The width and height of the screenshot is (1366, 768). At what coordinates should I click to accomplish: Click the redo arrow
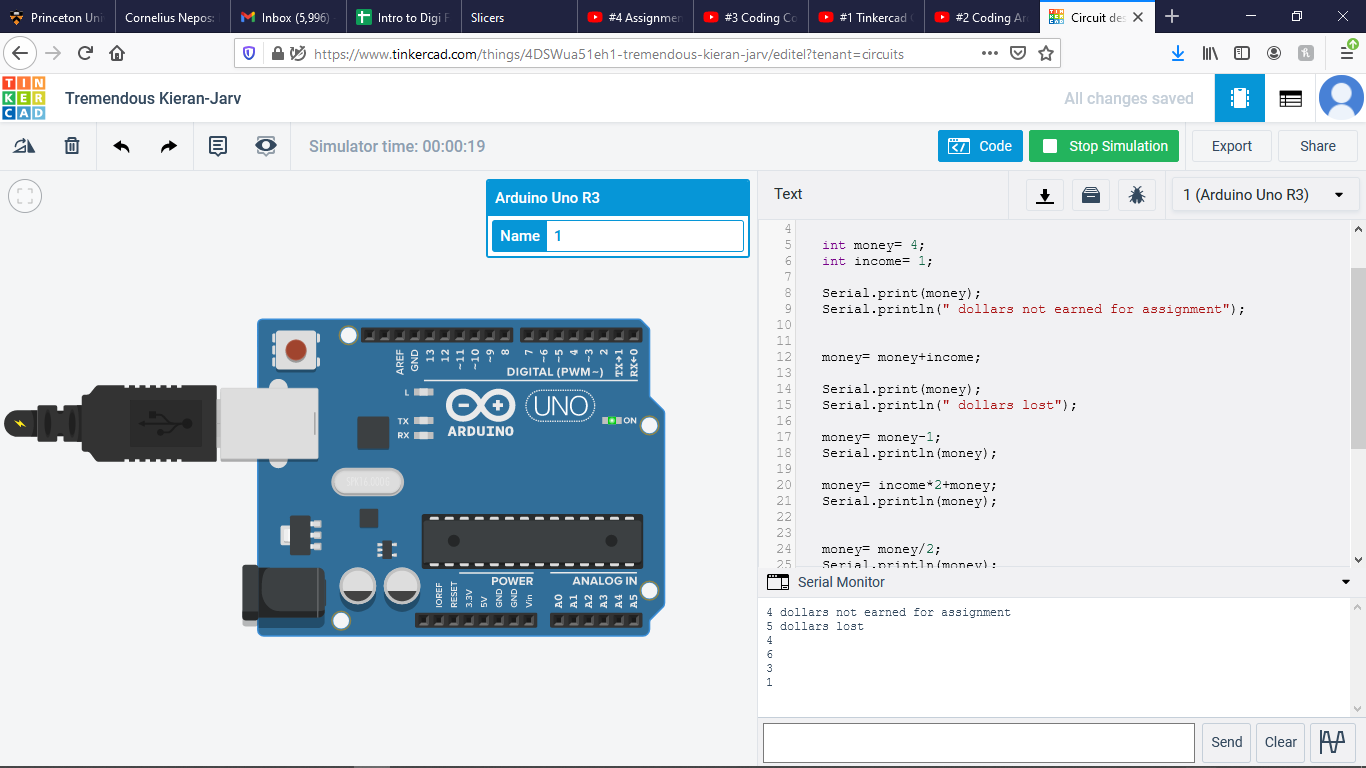pos(169,146)
